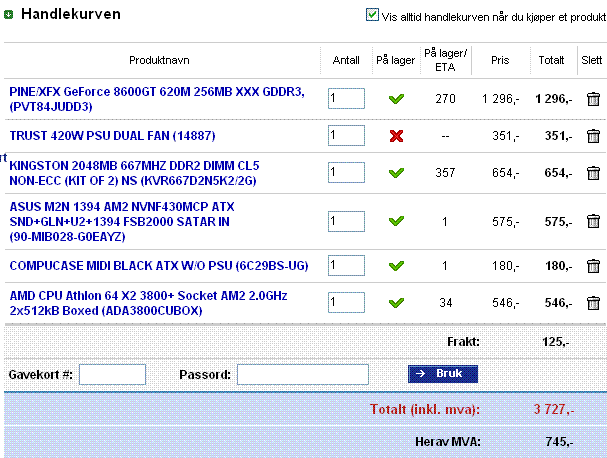The height and width of the screenshot is (458, 607).
Task: Click stock count 357 for KINGSTON
Action: 445,173
